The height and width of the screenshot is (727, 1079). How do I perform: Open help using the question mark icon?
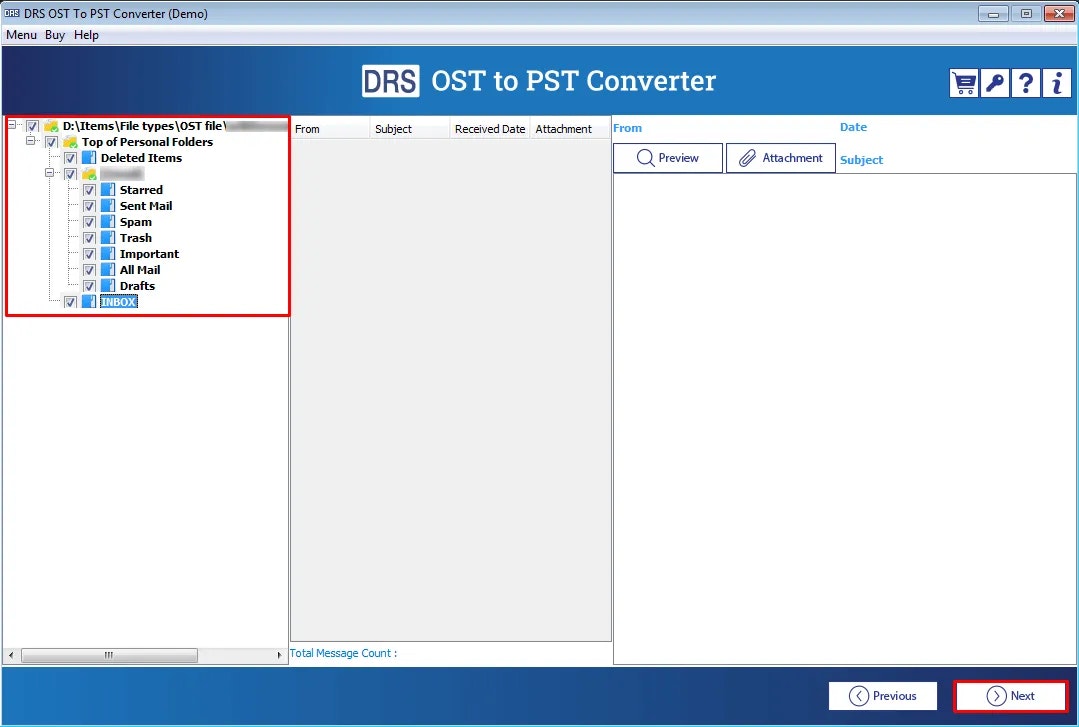click(x=1025, y=82)
